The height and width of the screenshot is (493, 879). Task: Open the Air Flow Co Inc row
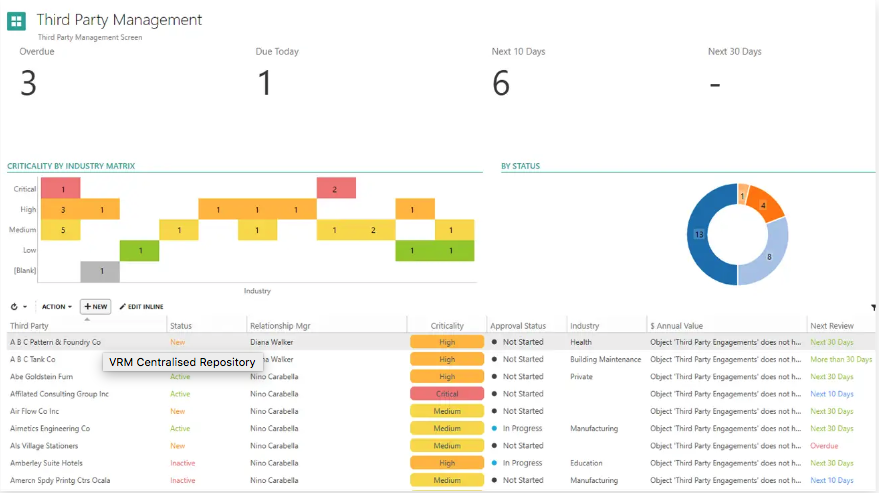point(440,411)
